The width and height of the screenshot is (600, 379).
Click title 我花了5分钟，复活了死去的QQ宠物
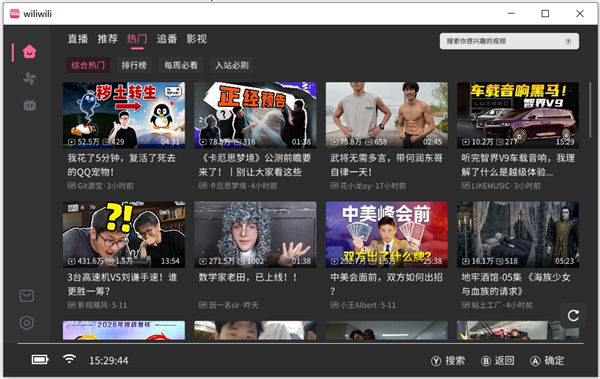click(122, 165)
